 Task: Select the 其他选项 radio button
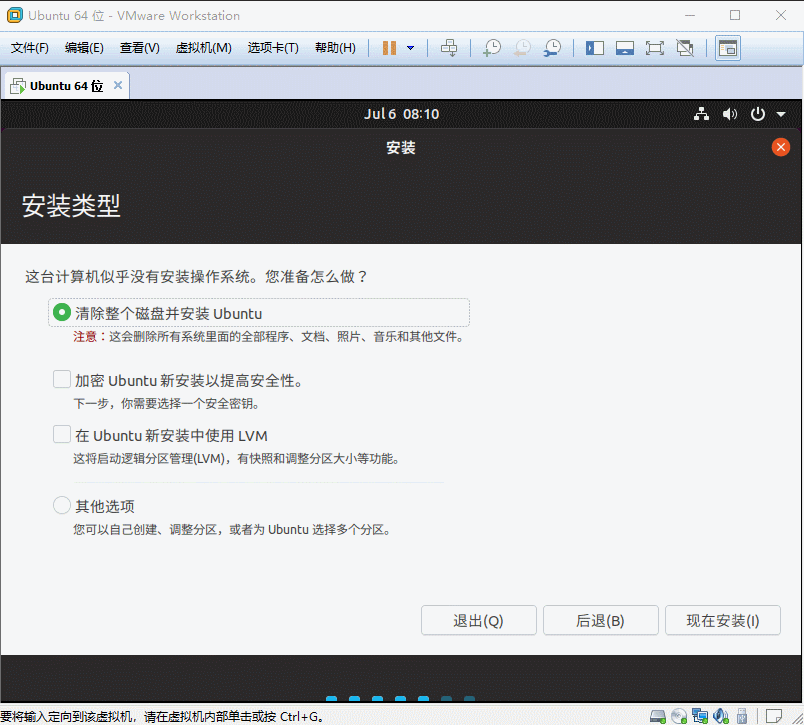coord(62,506)
